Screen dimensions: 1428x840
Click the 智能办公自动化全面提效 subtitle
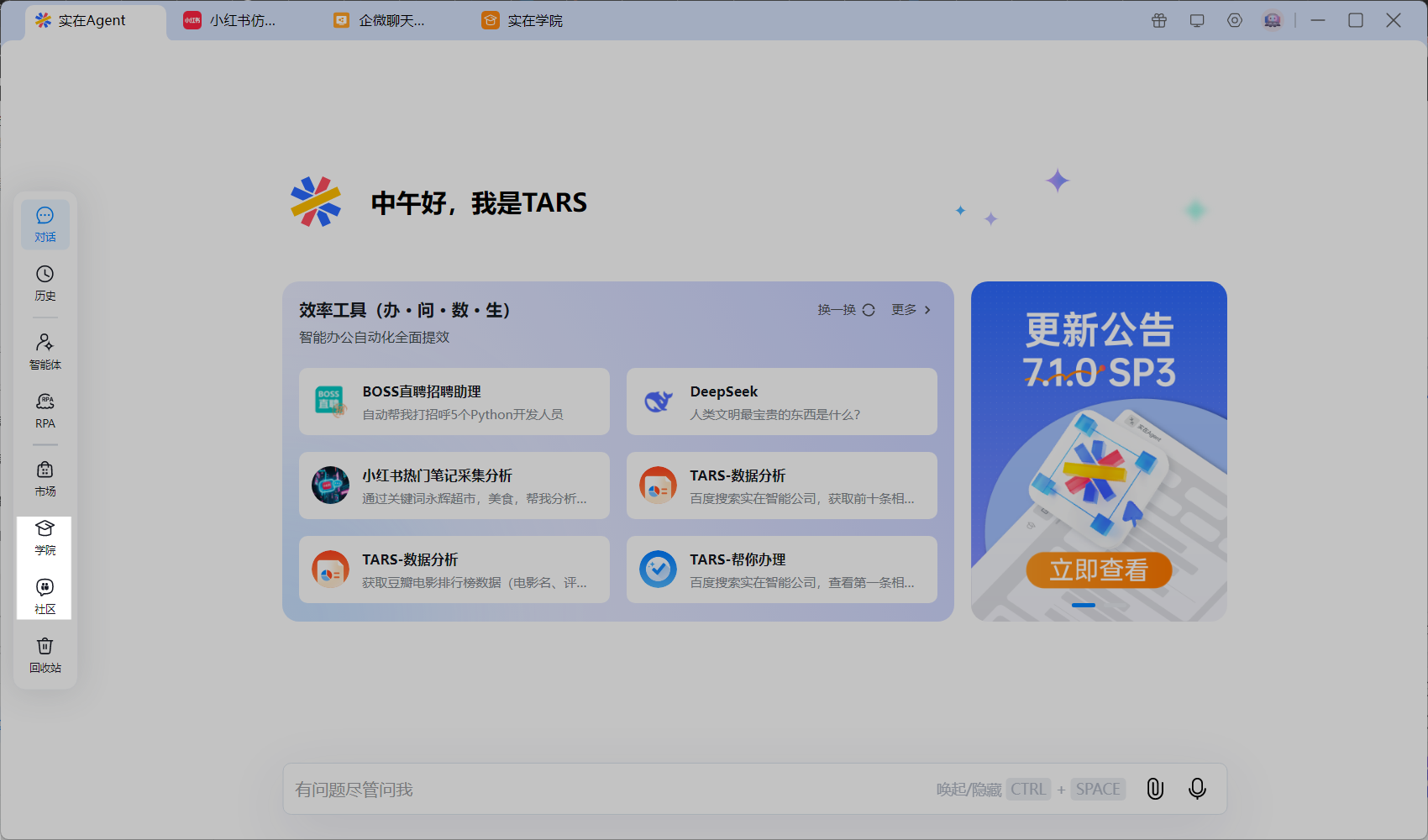[x=375, y=338]
